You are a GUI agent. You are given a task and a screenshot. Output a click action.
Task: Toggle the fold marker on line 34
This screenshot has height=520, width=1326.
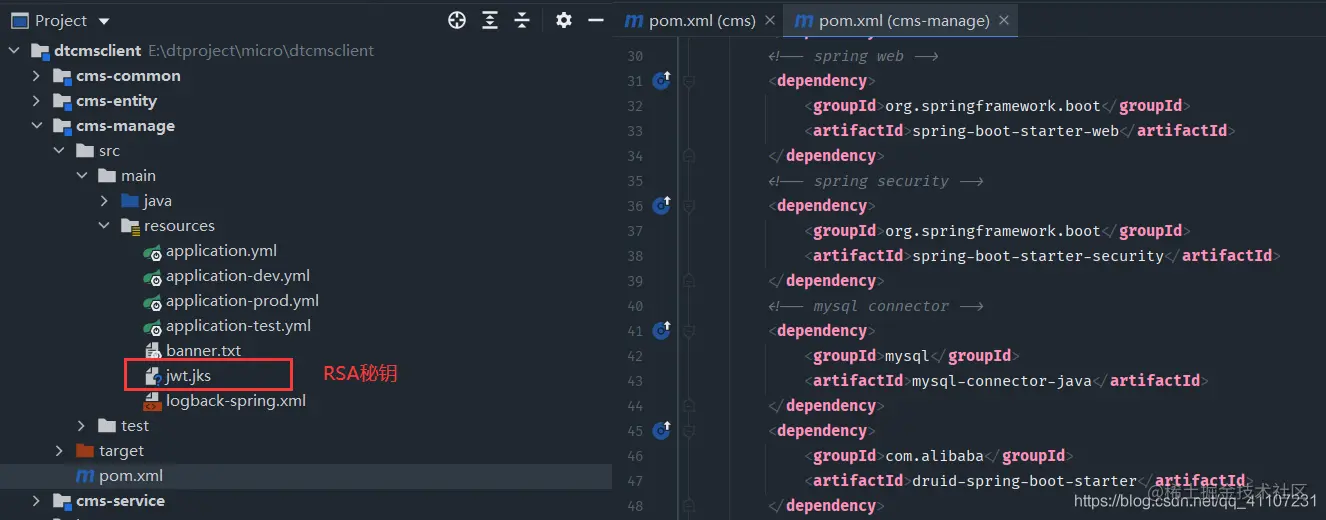pos(688,155)
